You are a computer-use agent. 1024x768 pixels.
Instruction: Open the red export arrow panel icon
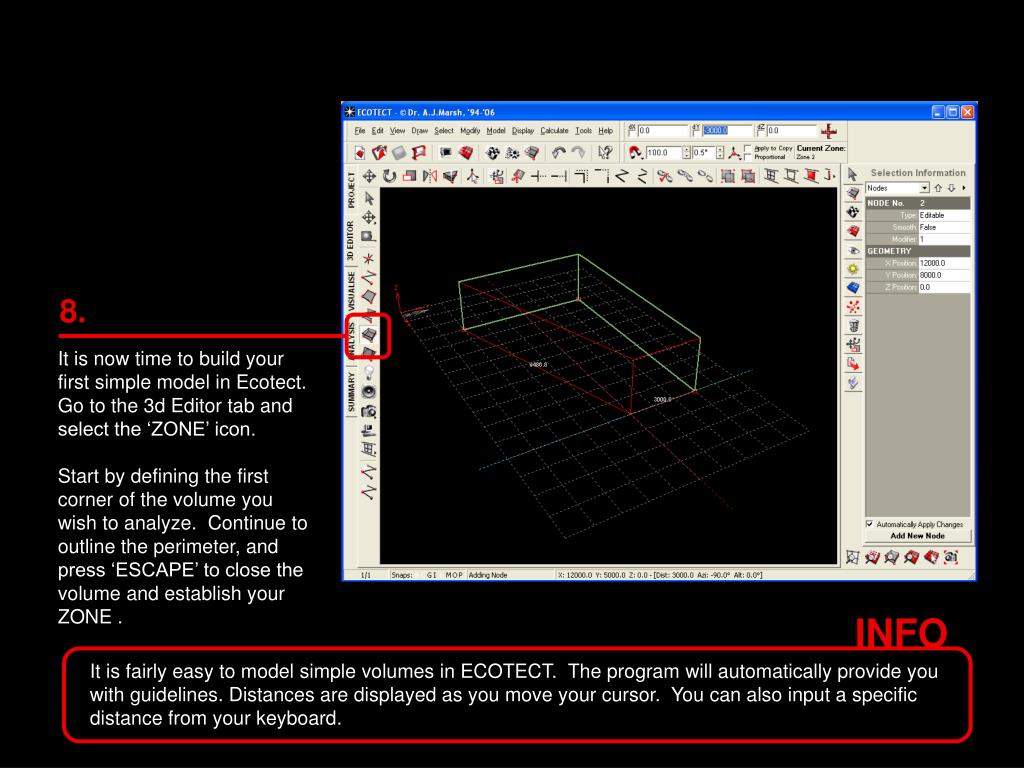pos(853,364)
